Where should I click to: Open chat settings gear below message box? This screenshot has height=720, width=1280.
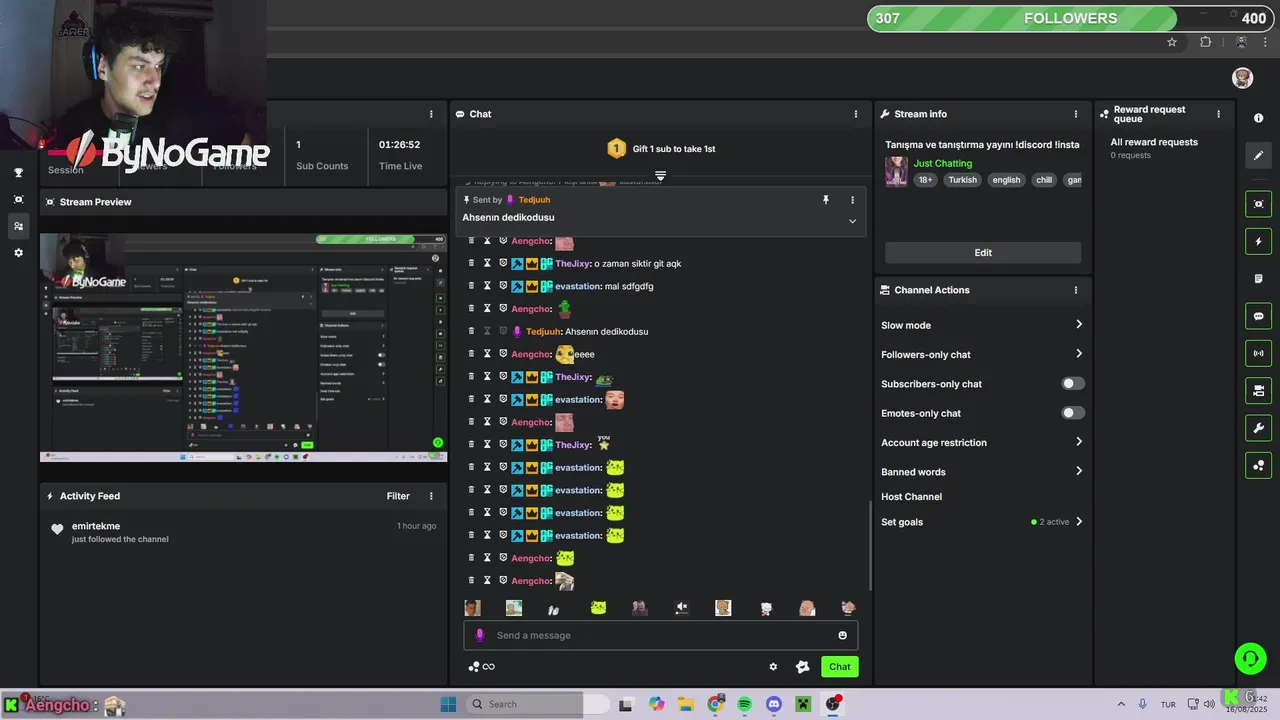coord(773,667)
